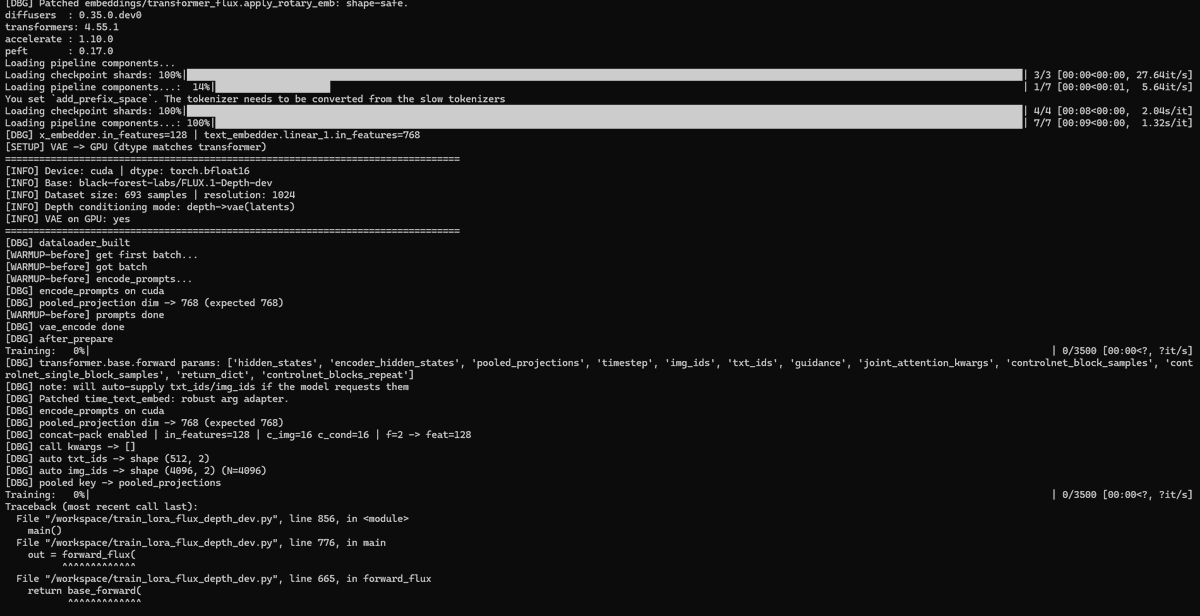Click the '[DBG] after_prepare' line
The image size is (1200, 616).
pos(58,339)
